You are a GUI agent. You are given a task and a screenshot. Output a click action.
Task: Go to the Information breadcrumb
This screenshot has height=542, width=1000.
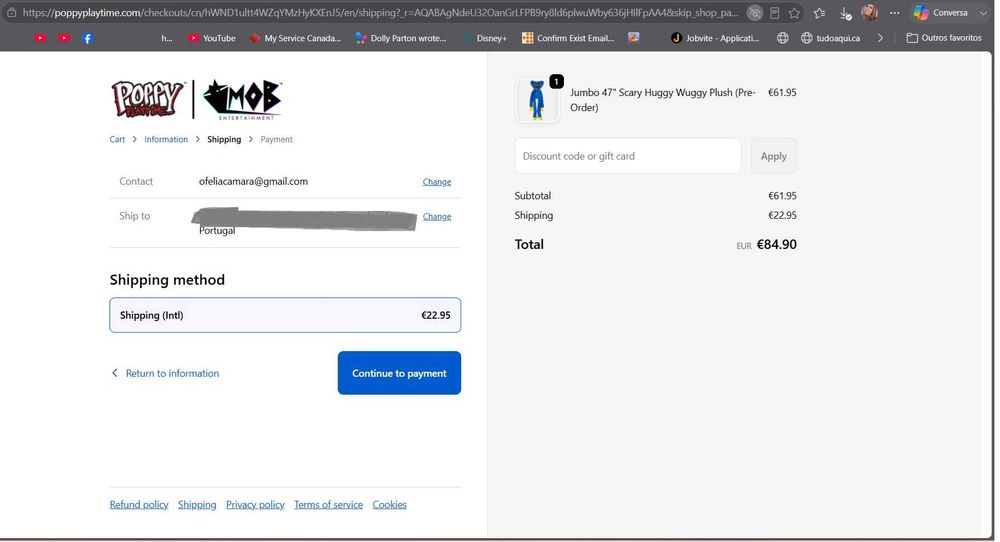[x=166, y=139]
